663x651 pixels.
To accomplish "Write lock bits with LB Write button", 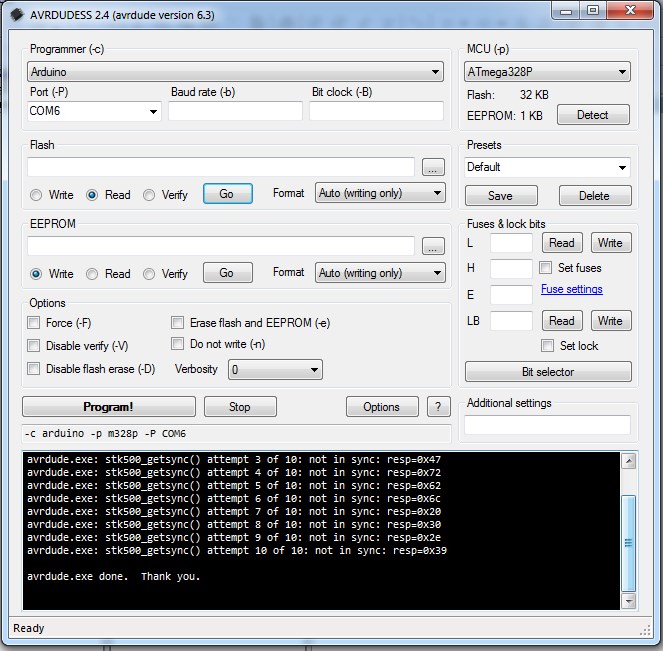I will 611,321.
